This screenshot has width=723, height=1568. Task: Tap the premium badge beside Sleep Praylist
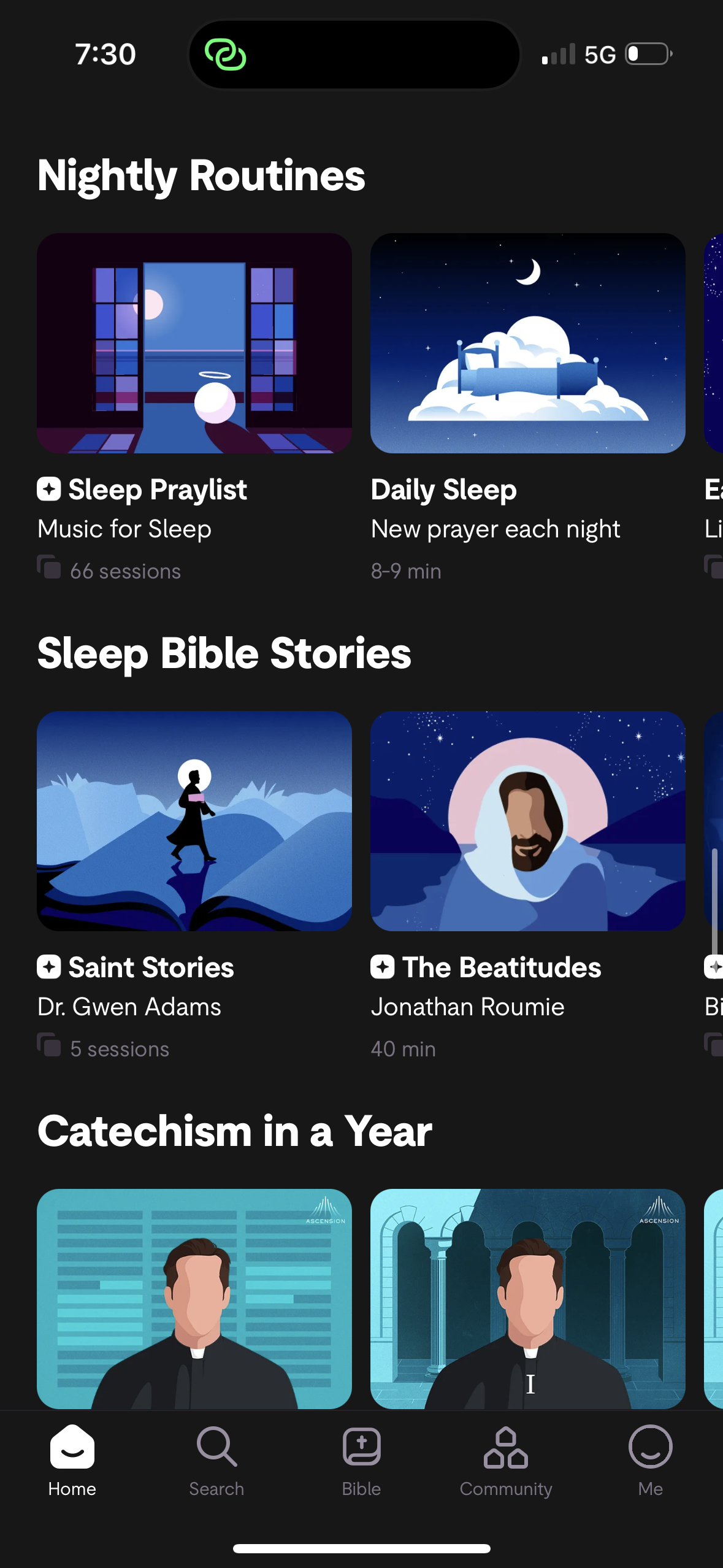point(49,490)
